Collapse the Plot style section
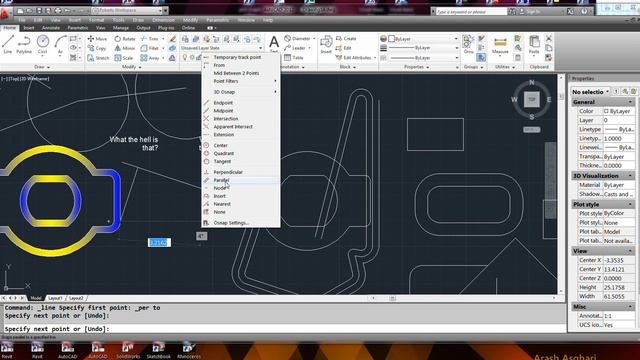Image resolution: width=640 pixels, height=360 pixels. coord(631,204)
